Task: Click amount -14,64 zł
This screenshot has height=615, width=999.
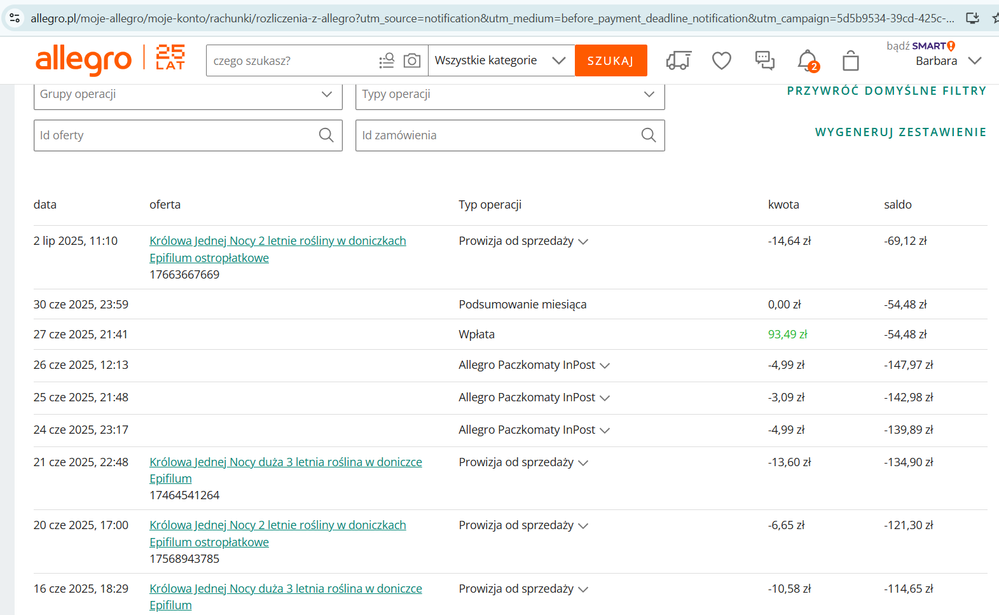Action: [789, 241]
